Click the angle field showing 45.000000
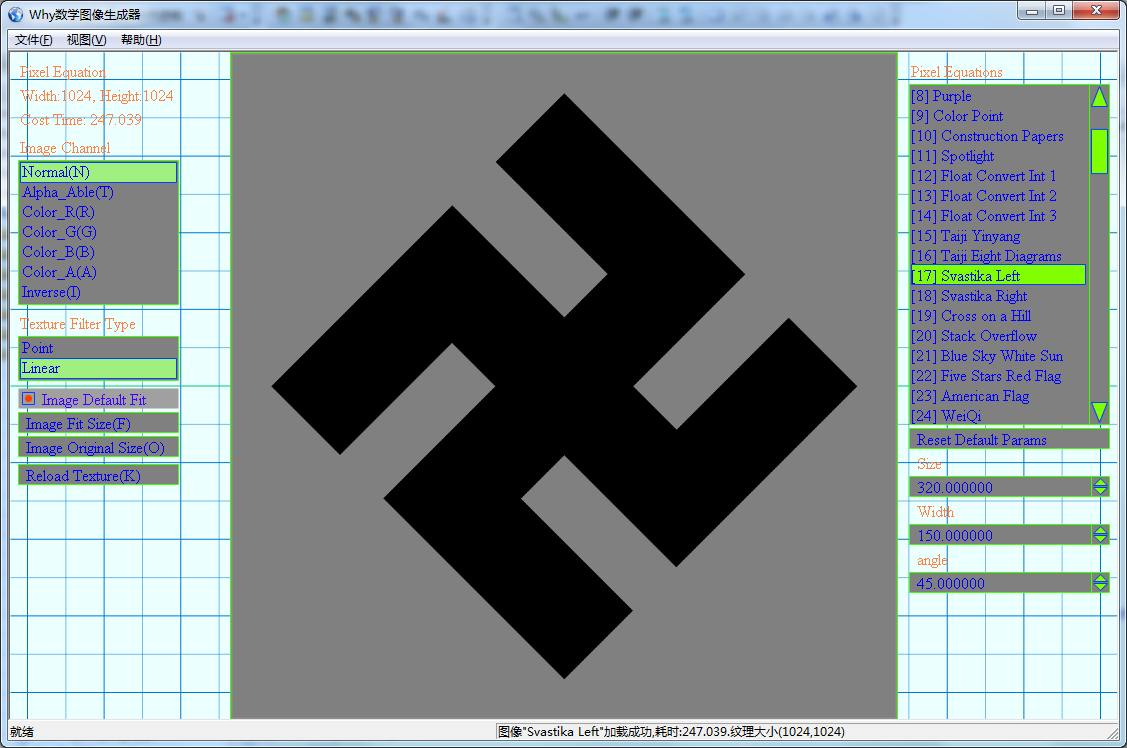 (x=1000, y=583)
